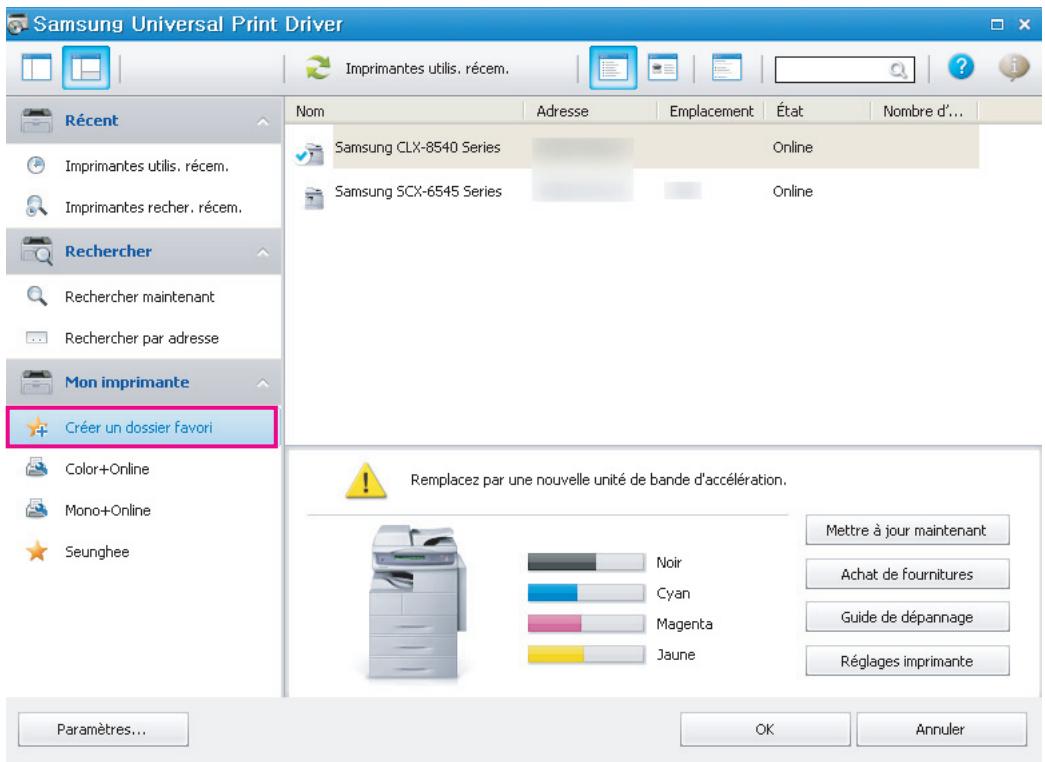Sort by the Emplacement column header
This screenshot has width=1045, height=762.
coord(711,111)
